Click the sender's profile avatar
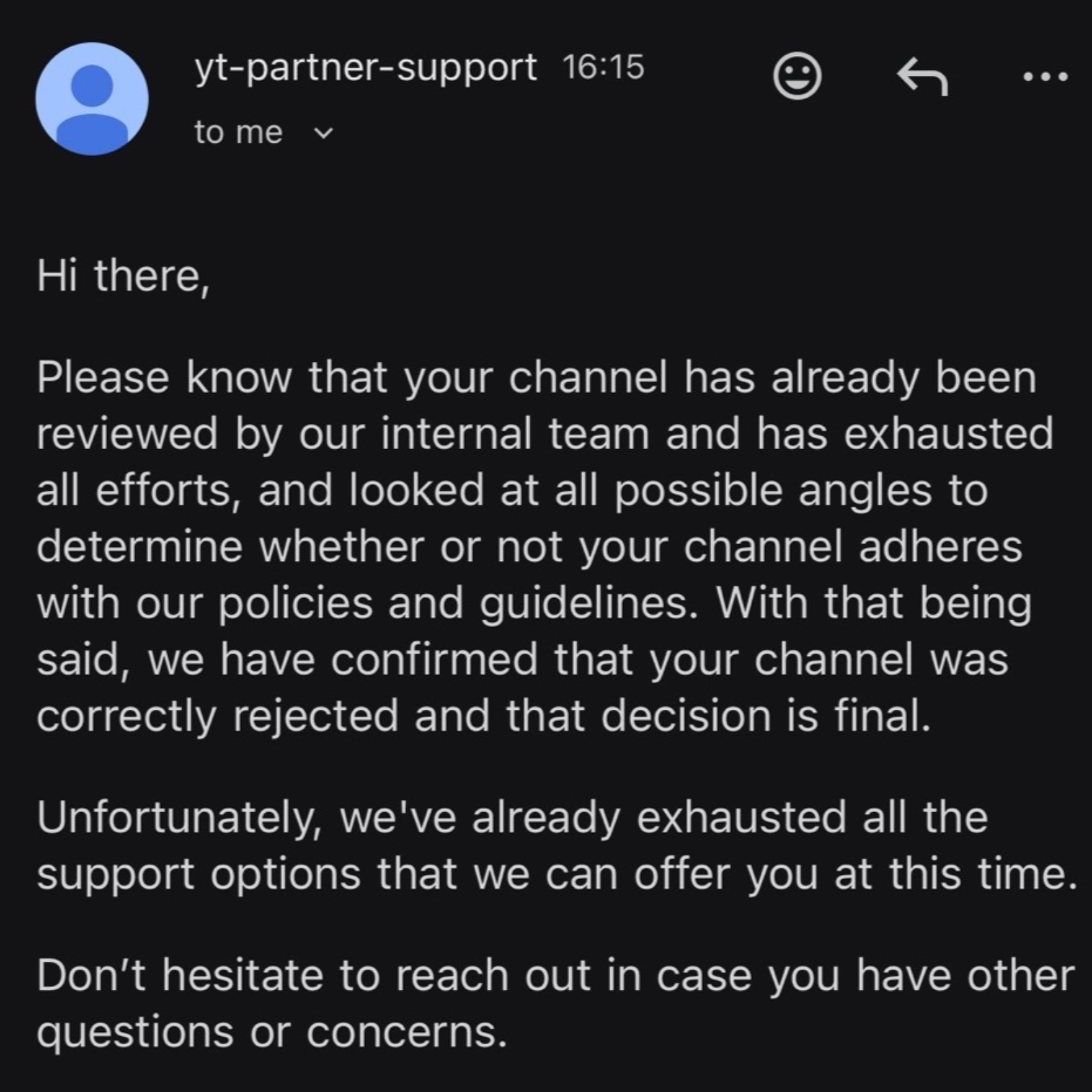The width and height of the screenshot is (1092, 1092). click(x=92, y=99)
